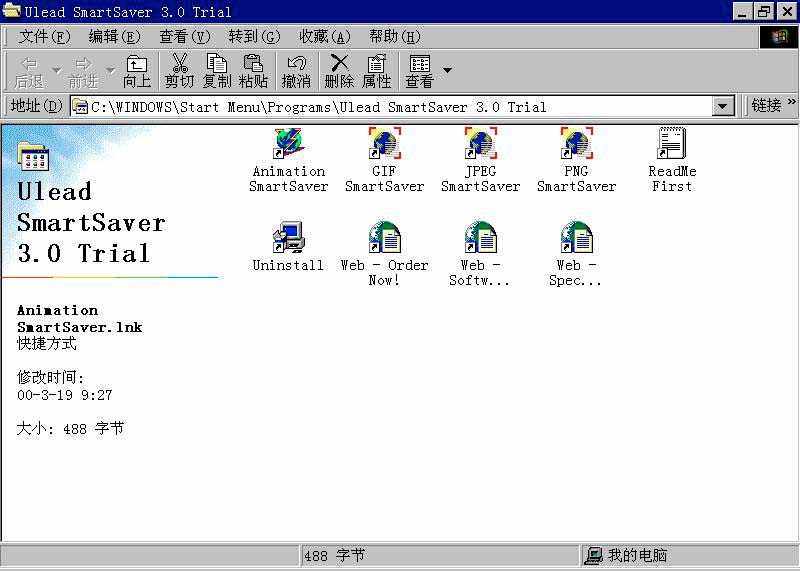Select the Web - Spec... shortcut icon
800x571 pixels.
click(x=576, y=239)
